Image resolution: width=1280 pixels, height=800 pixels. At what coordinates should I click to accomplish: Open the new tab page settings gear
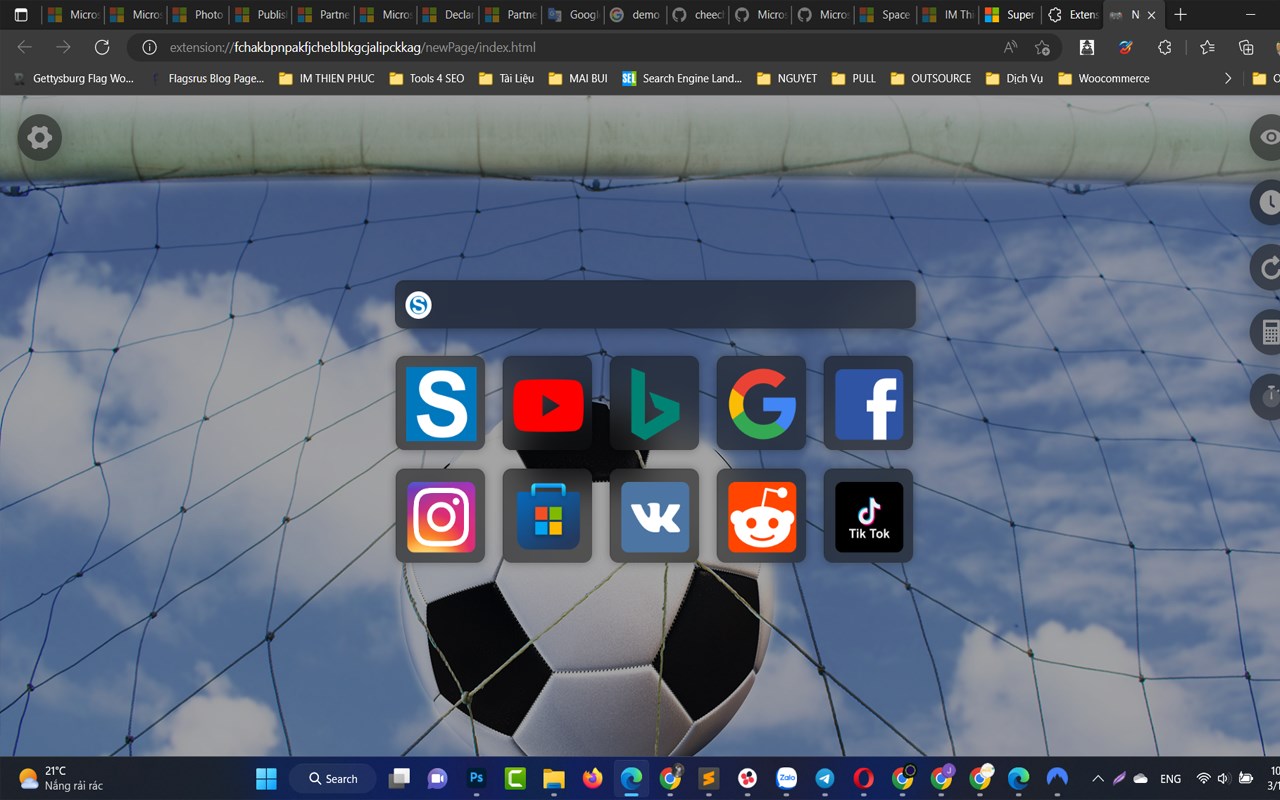pyautogui.click(x=40, y=137)
